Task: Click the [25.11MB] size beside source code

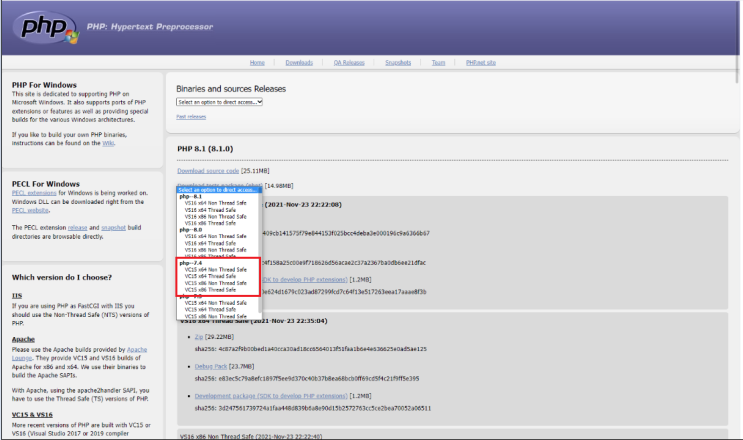Action: coord(255,171)
